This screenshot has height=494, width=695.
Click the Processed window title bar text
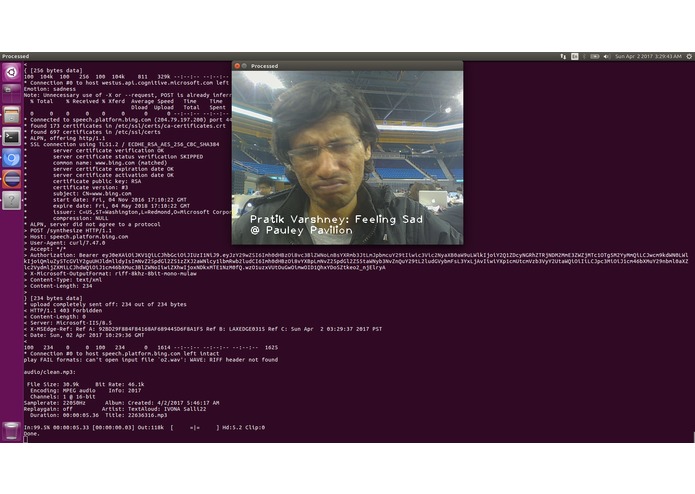265,66
